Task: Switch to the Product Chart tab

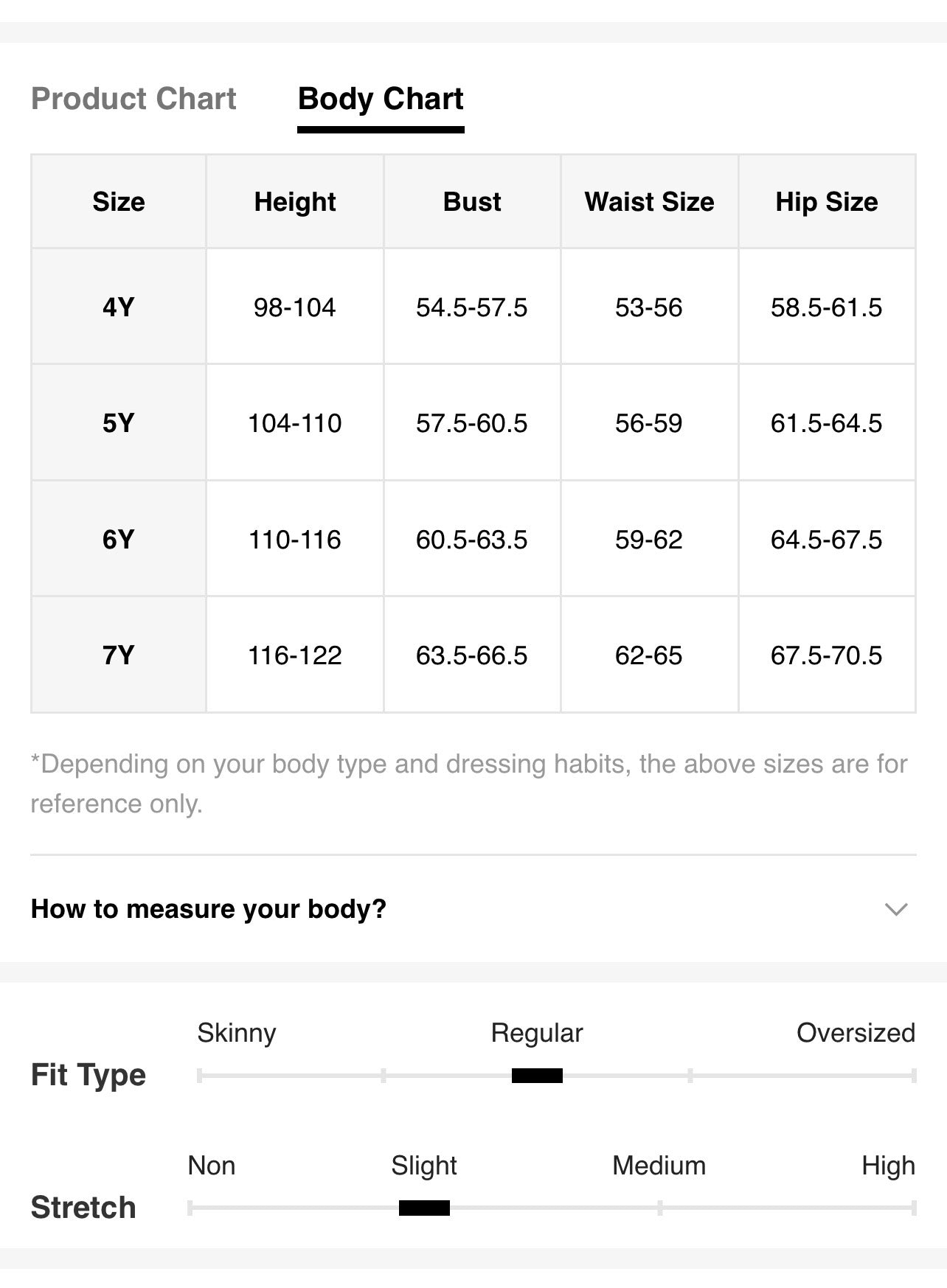Action: [133, 99]
